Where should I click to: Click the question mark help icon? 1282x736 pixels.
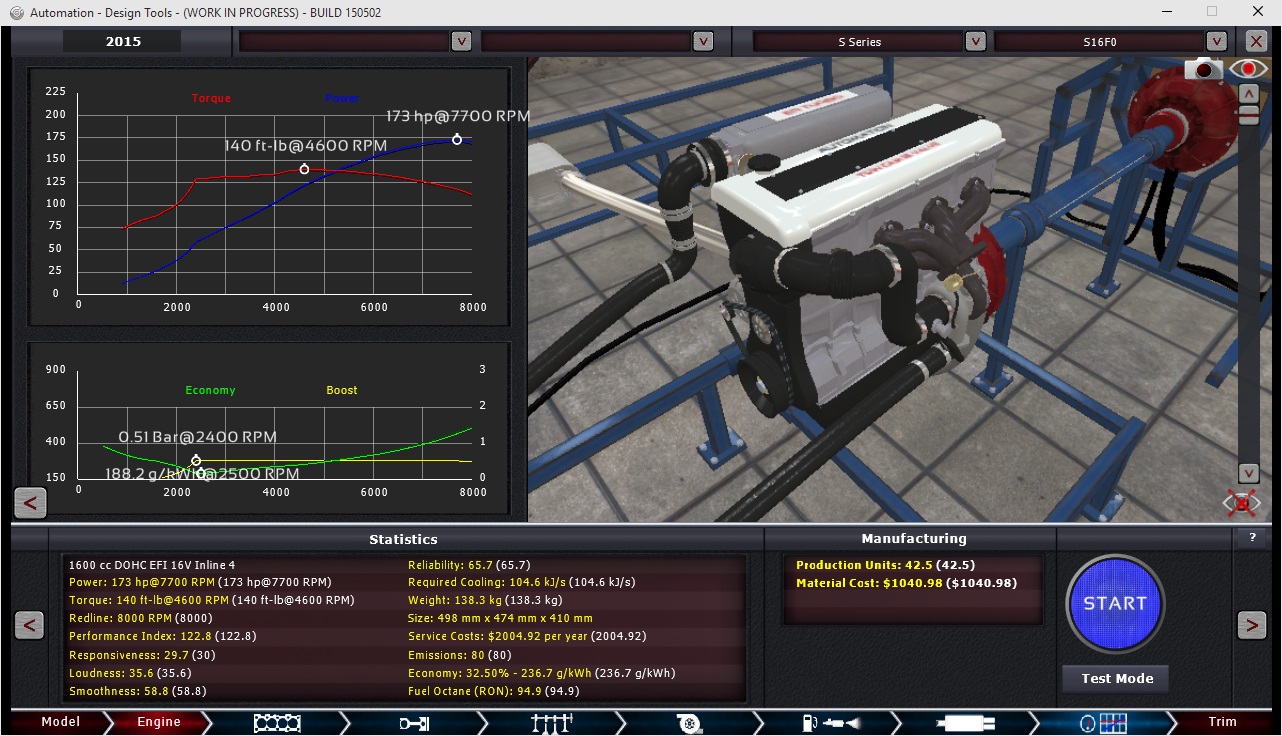[x=1252, y=537]
